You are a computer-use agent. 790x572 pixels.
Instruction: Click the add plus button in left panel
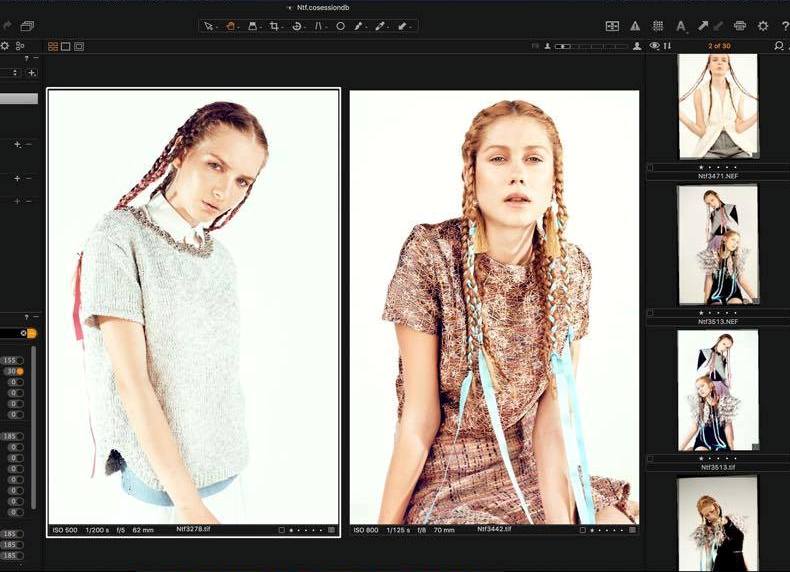(x=32, y=73)
